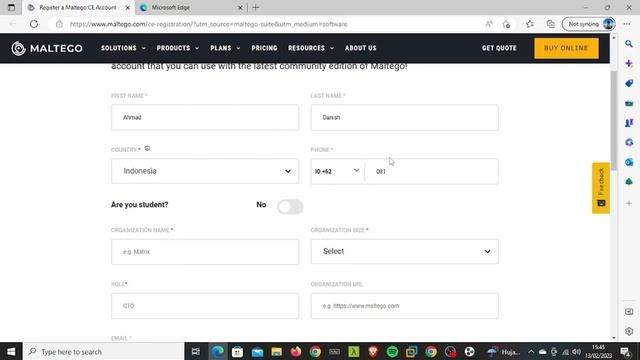The width and height of the screenshot is (640, 360).
Task: Click the Maltego logo icon
Action: [18, 48]
